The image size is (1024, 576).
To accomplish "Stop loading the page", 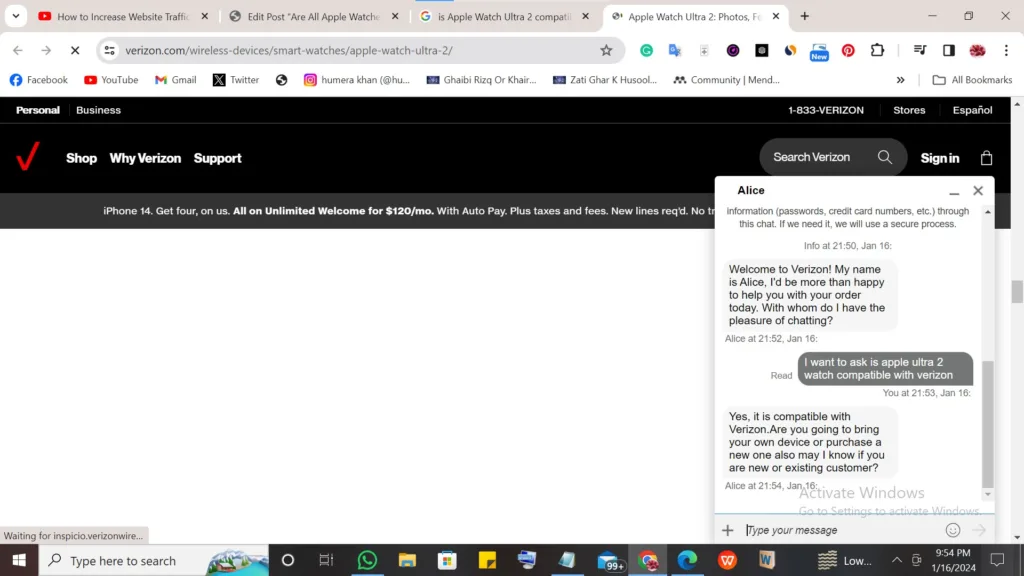I will coord(75,50).
